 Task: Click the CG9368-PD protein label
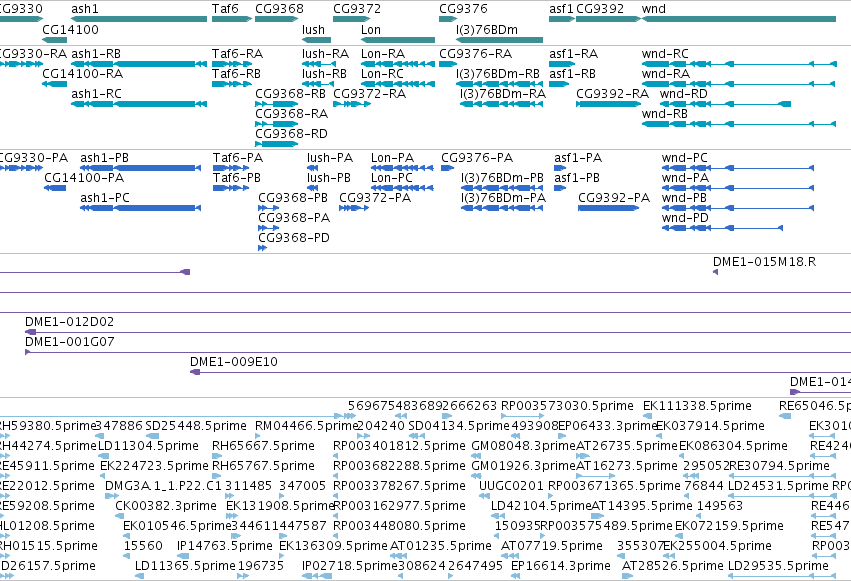coord(294,239)
